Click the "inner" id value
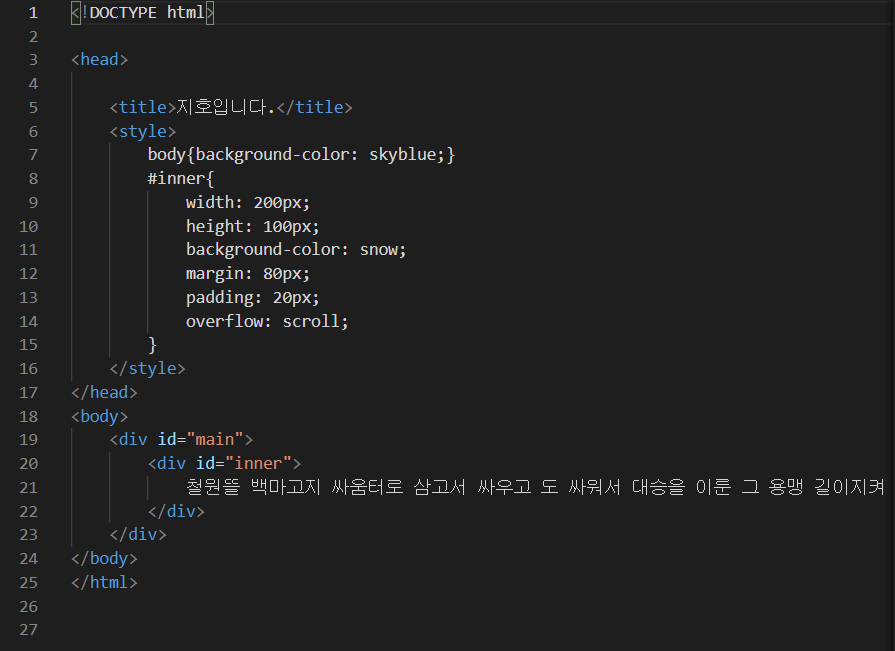 pyautogui.click(x=258, y=463)
